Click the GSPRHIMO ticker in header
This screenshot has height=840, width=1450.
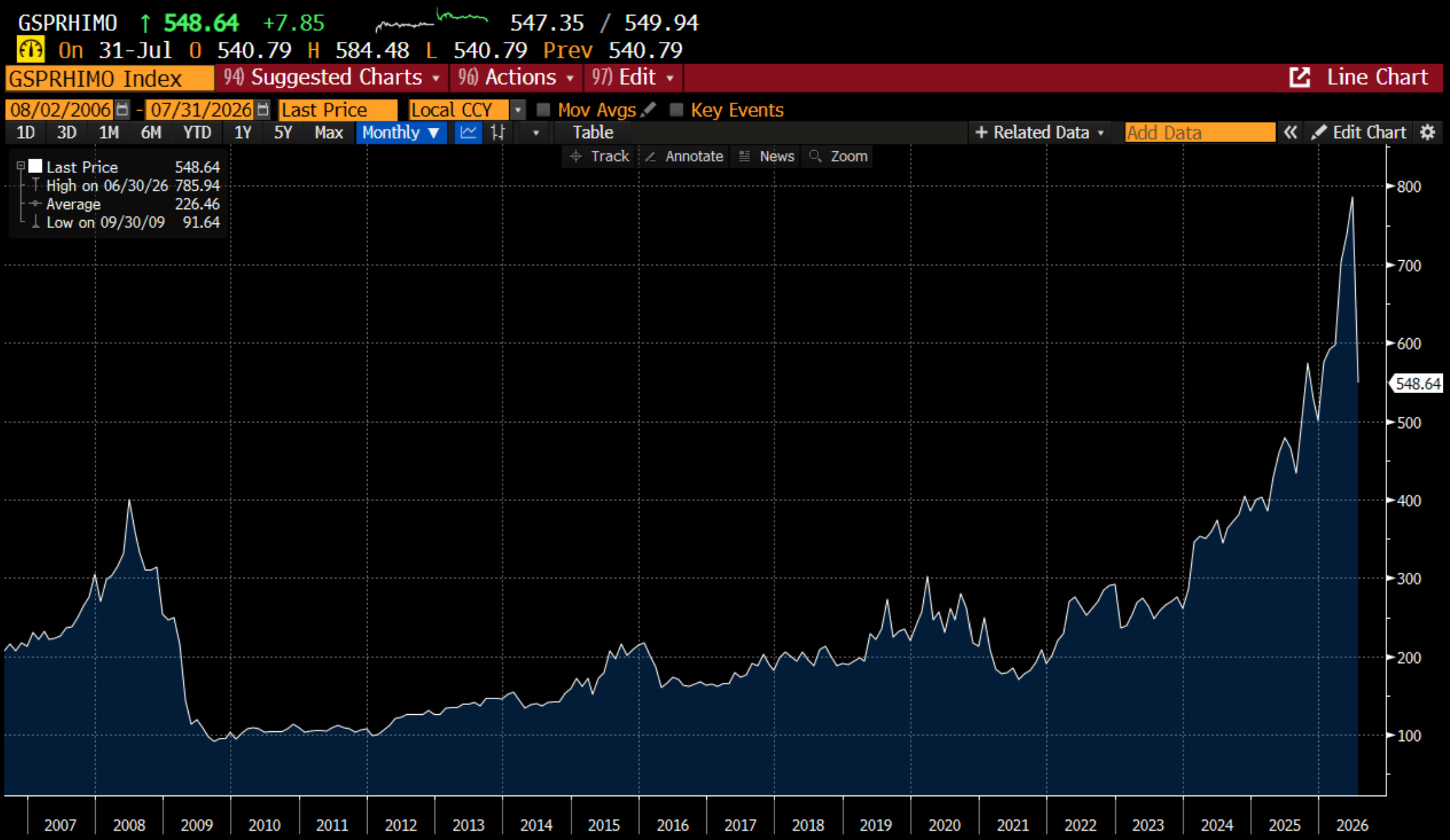pos(67,24)
